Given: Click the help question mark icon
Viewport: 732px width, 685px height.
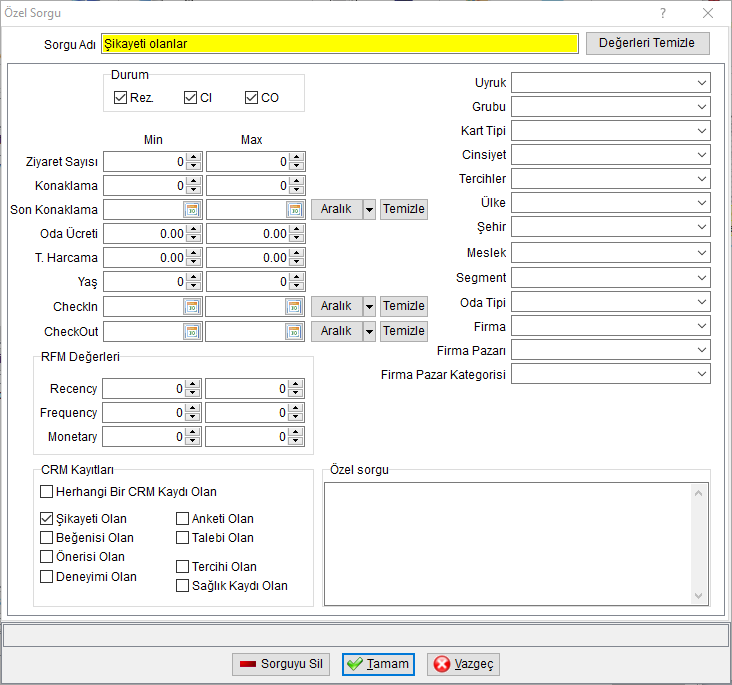Looking at the screenshot, I should tap(663, 13).
